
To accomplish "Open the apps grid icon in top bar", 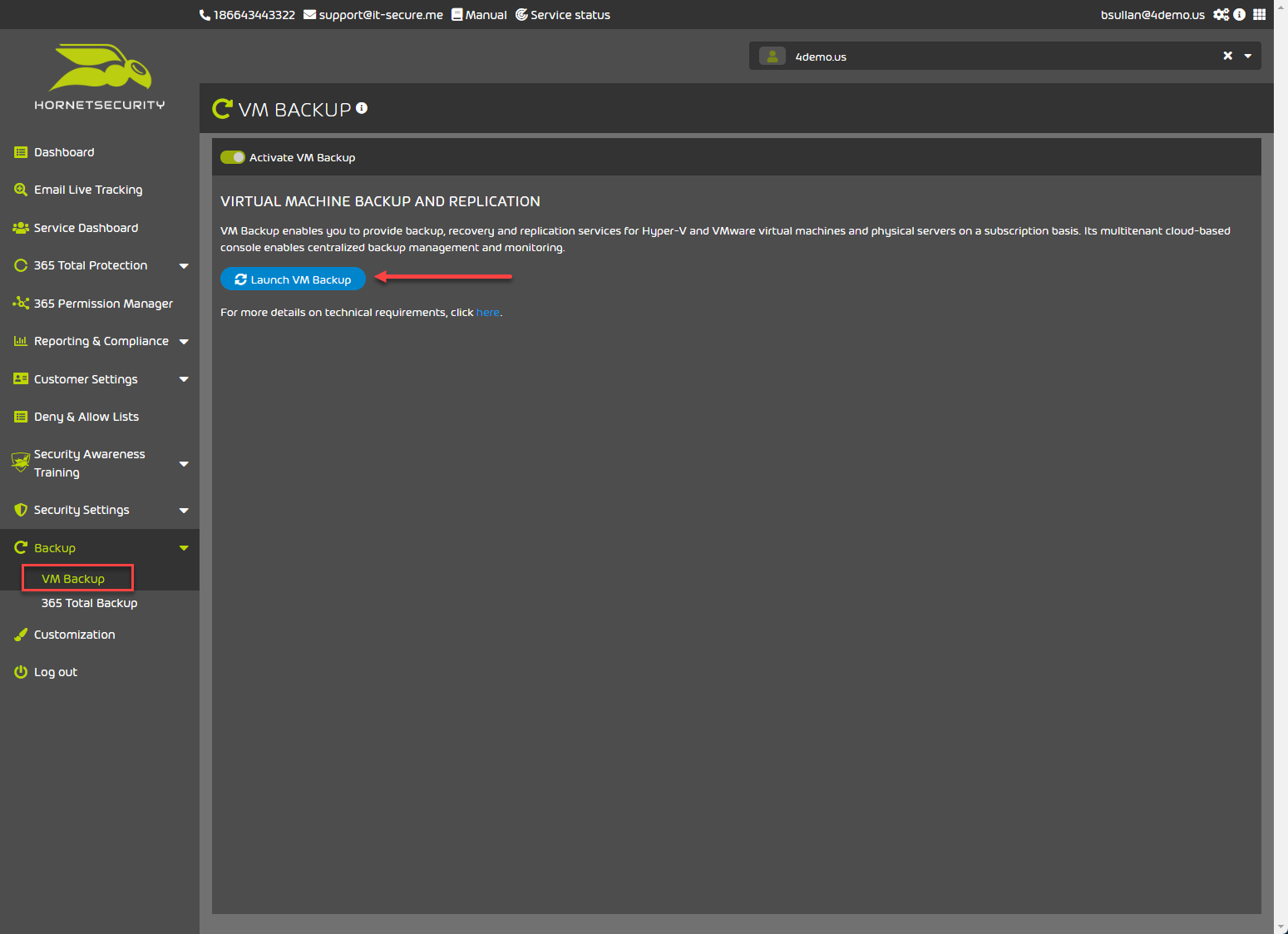I will [1259, 14].
